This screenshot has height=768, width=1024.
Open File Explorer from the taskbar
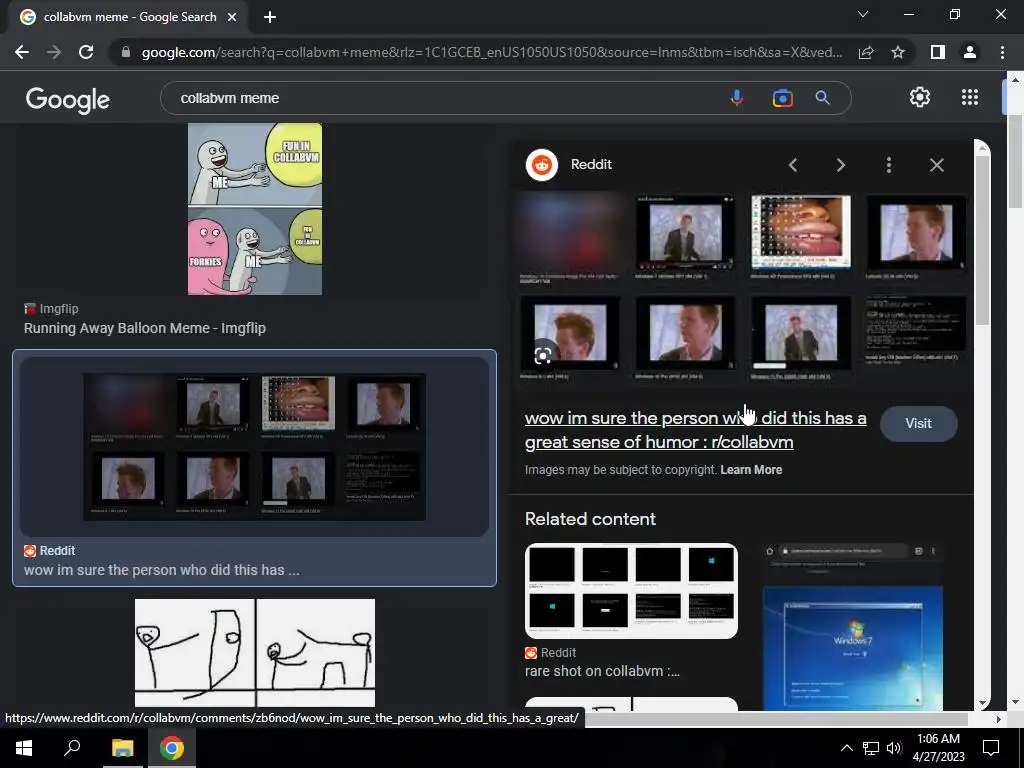tap(122, 748)
